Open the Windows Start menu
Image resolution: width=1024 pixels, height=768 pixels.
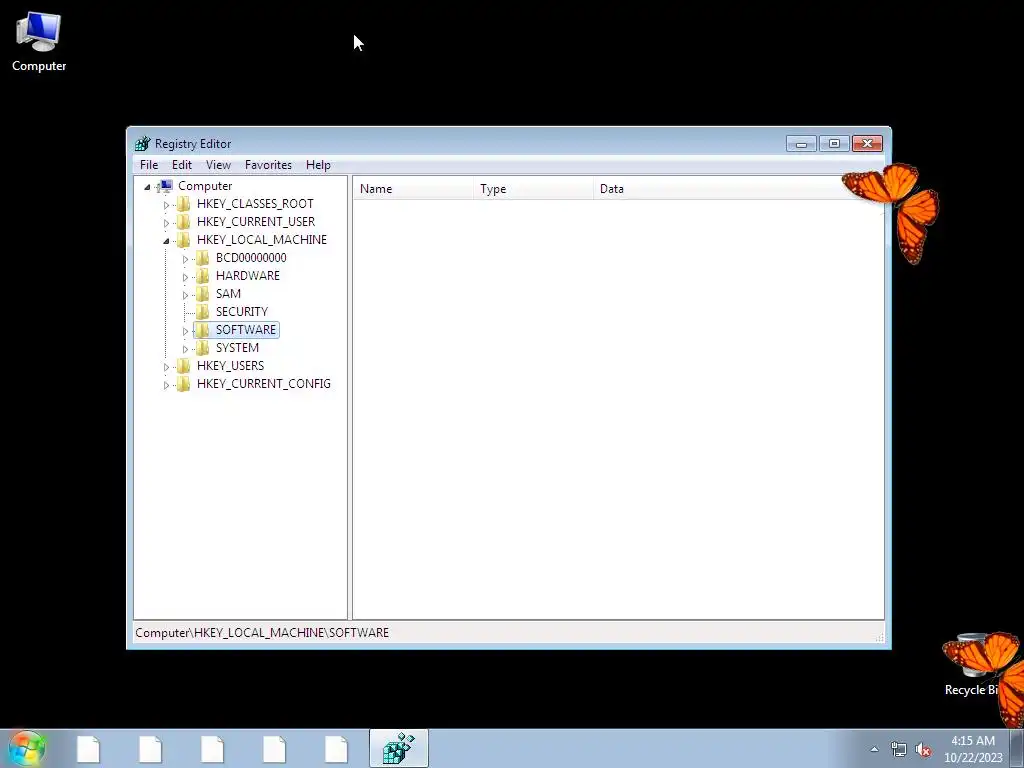[x=27, y=748]
